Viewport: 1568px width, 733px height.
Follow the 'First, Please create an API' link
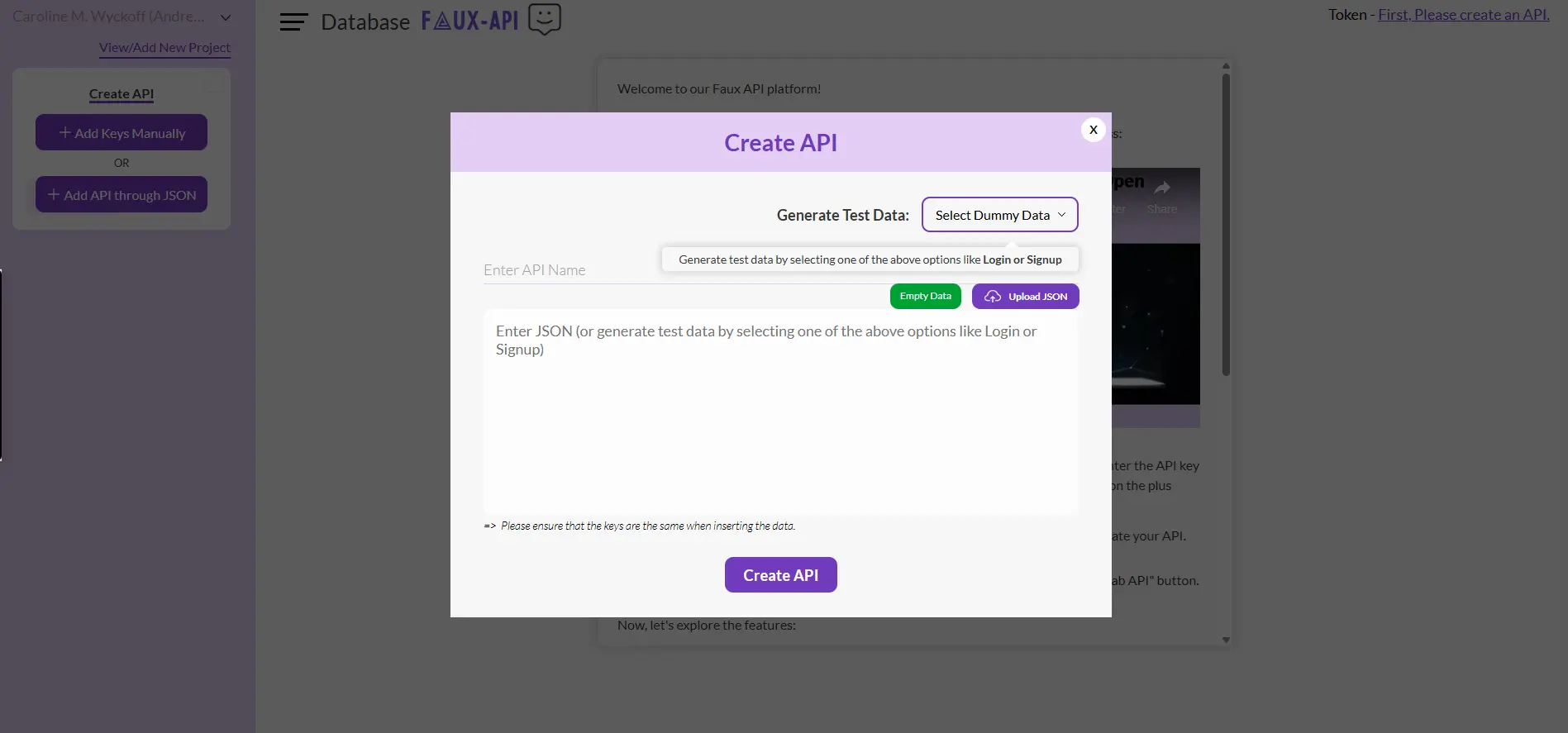[1463, 15]
